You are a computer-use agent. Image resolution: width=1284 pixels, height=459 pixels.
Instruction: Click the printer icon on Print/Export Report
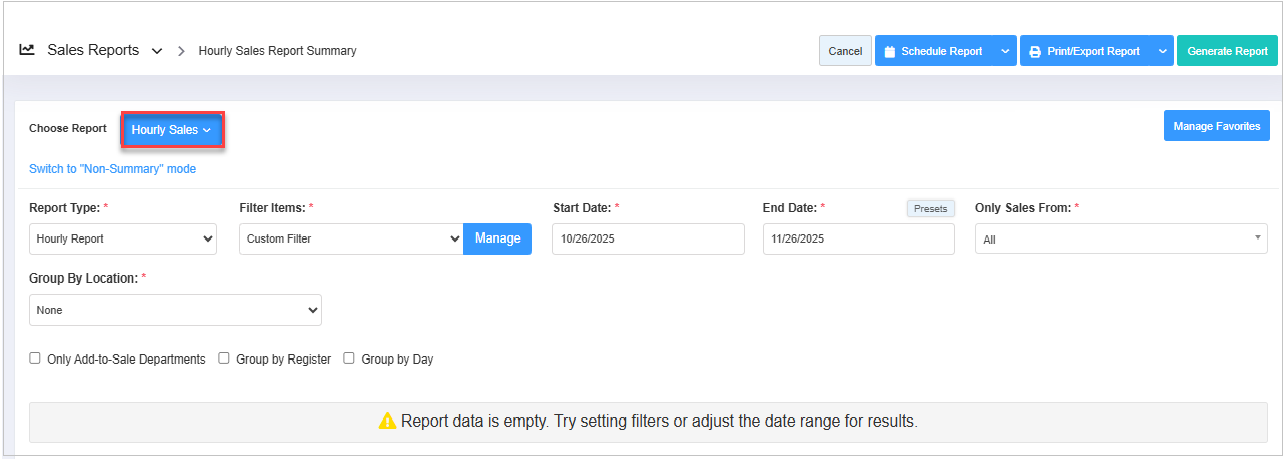point(1035,51)
